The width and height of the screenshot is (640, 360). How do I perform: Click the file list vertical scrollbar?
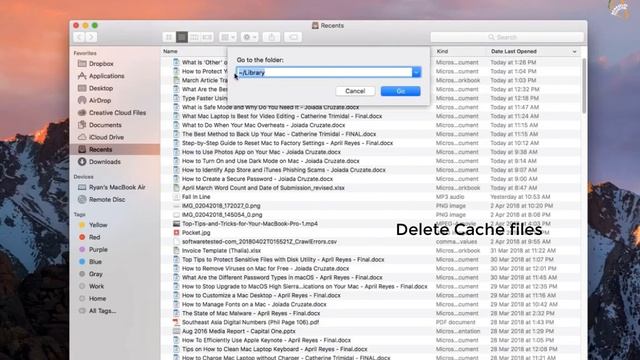point(584,86)
